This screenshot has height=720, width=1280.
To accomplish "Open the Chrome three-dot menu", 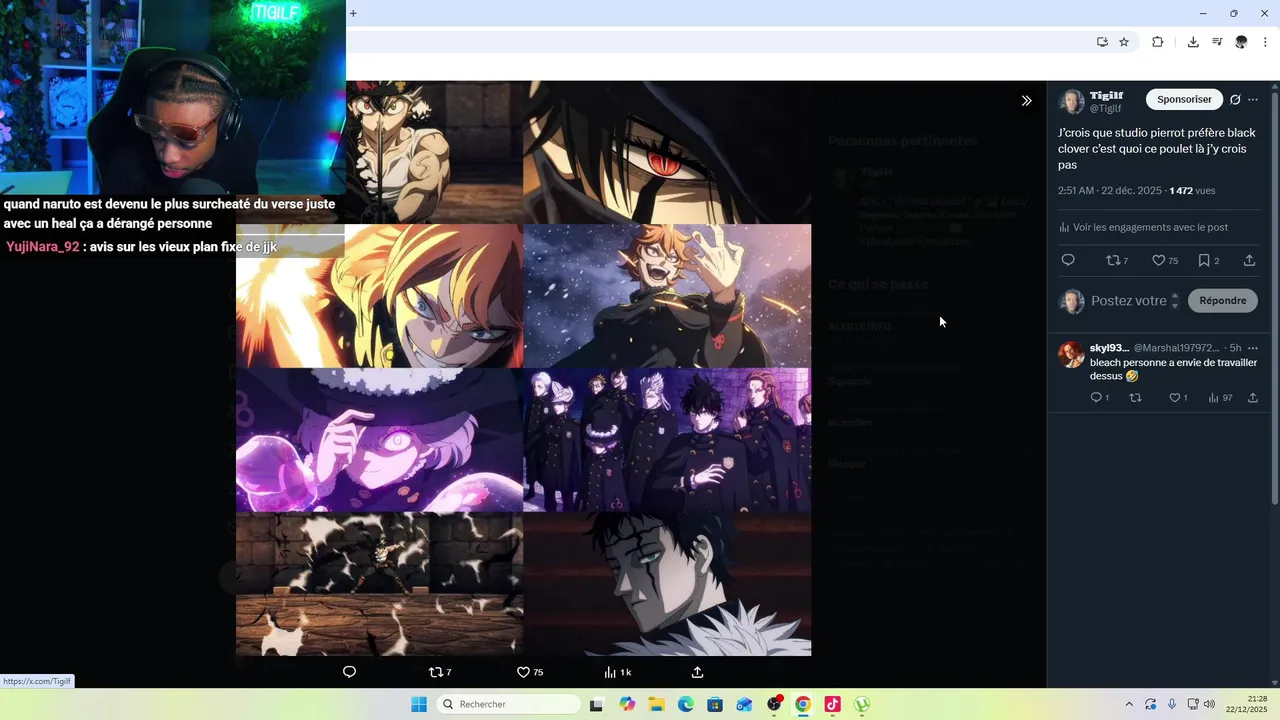I will tap(1265, 42).
